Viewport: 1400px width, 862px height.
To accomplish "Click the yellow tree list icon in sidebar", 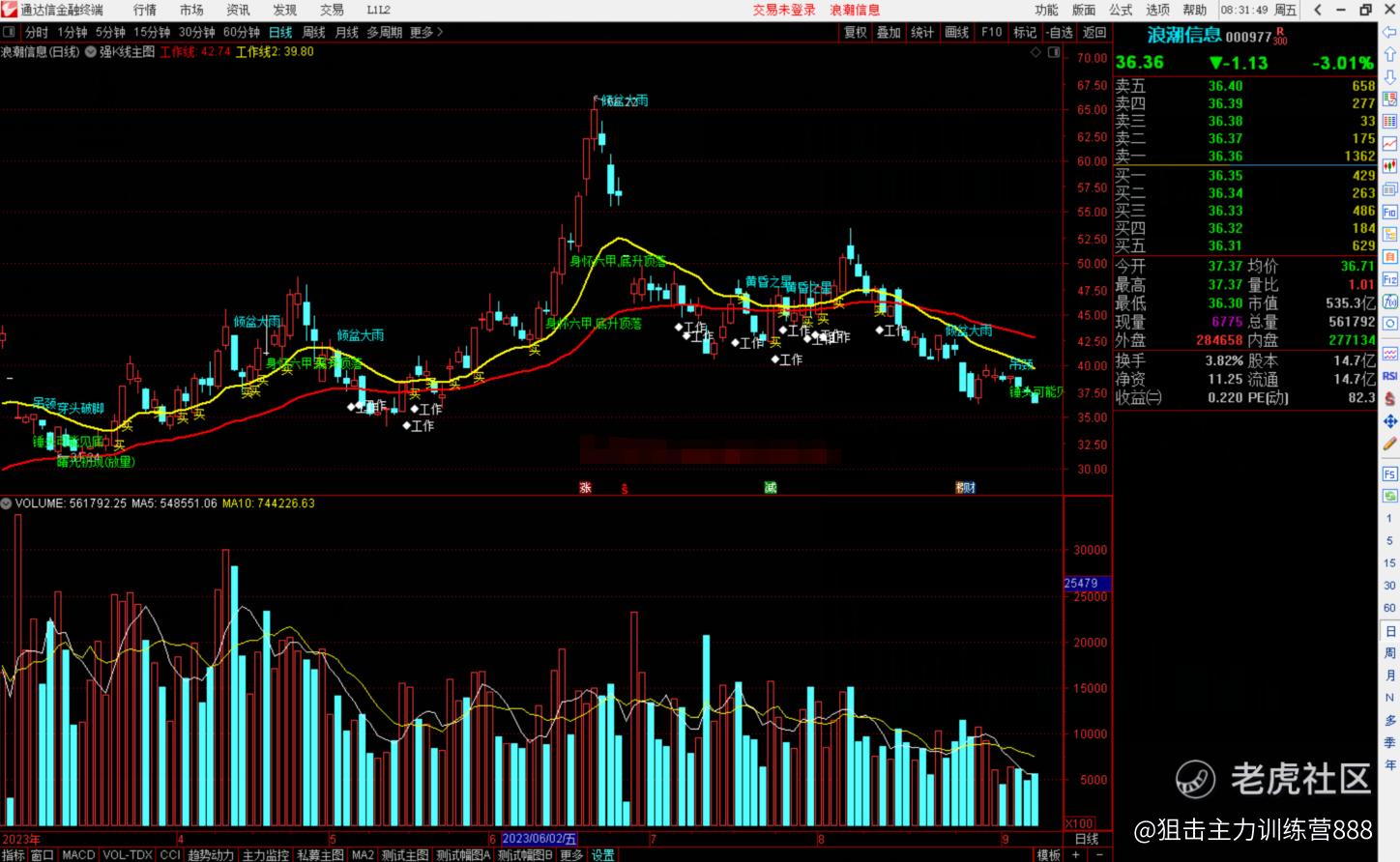I will [x=1389, y=234].
